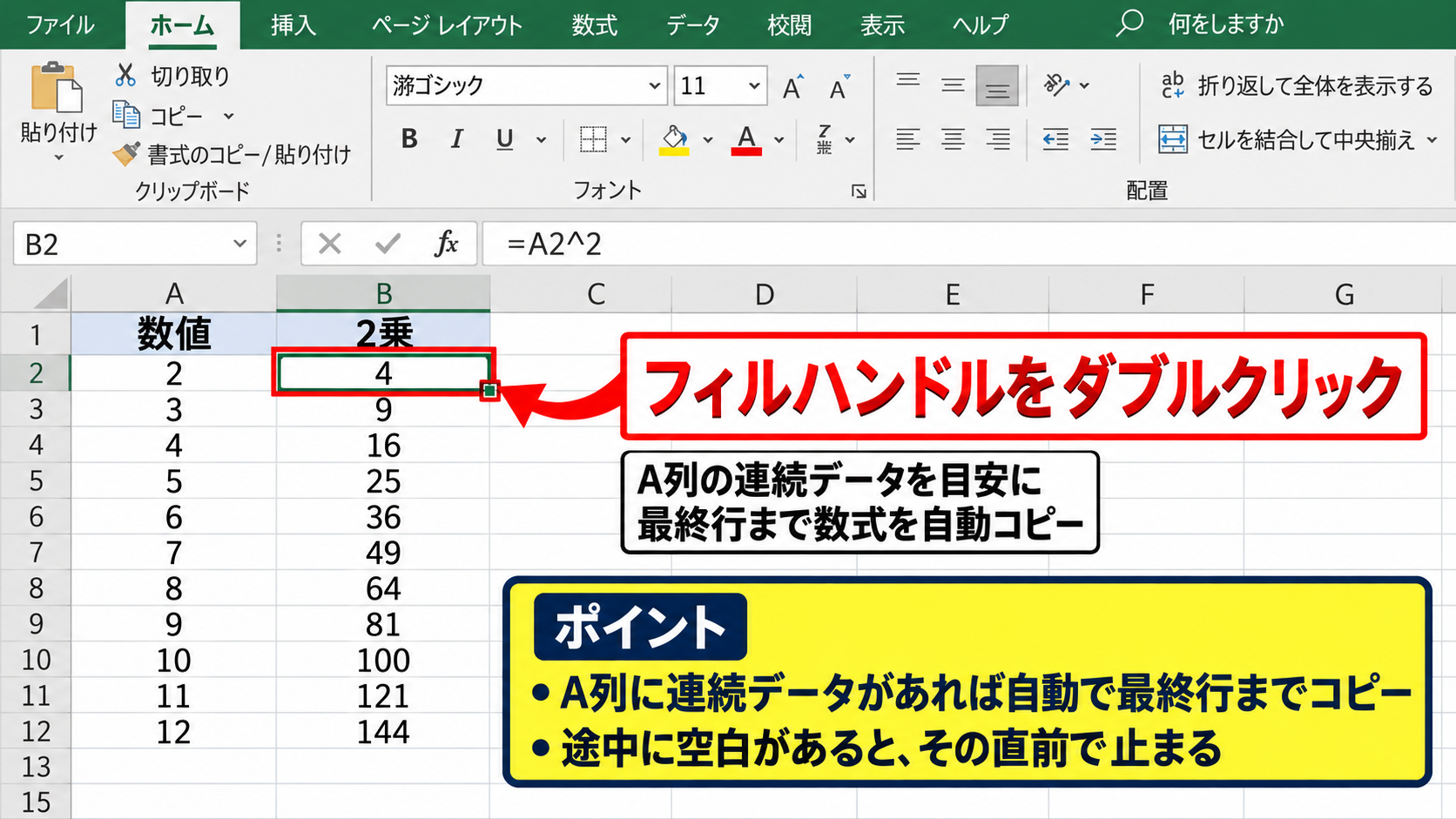Screen dimensions: 1456x819
Task: Switch to the データ tab
Action: 693,24
